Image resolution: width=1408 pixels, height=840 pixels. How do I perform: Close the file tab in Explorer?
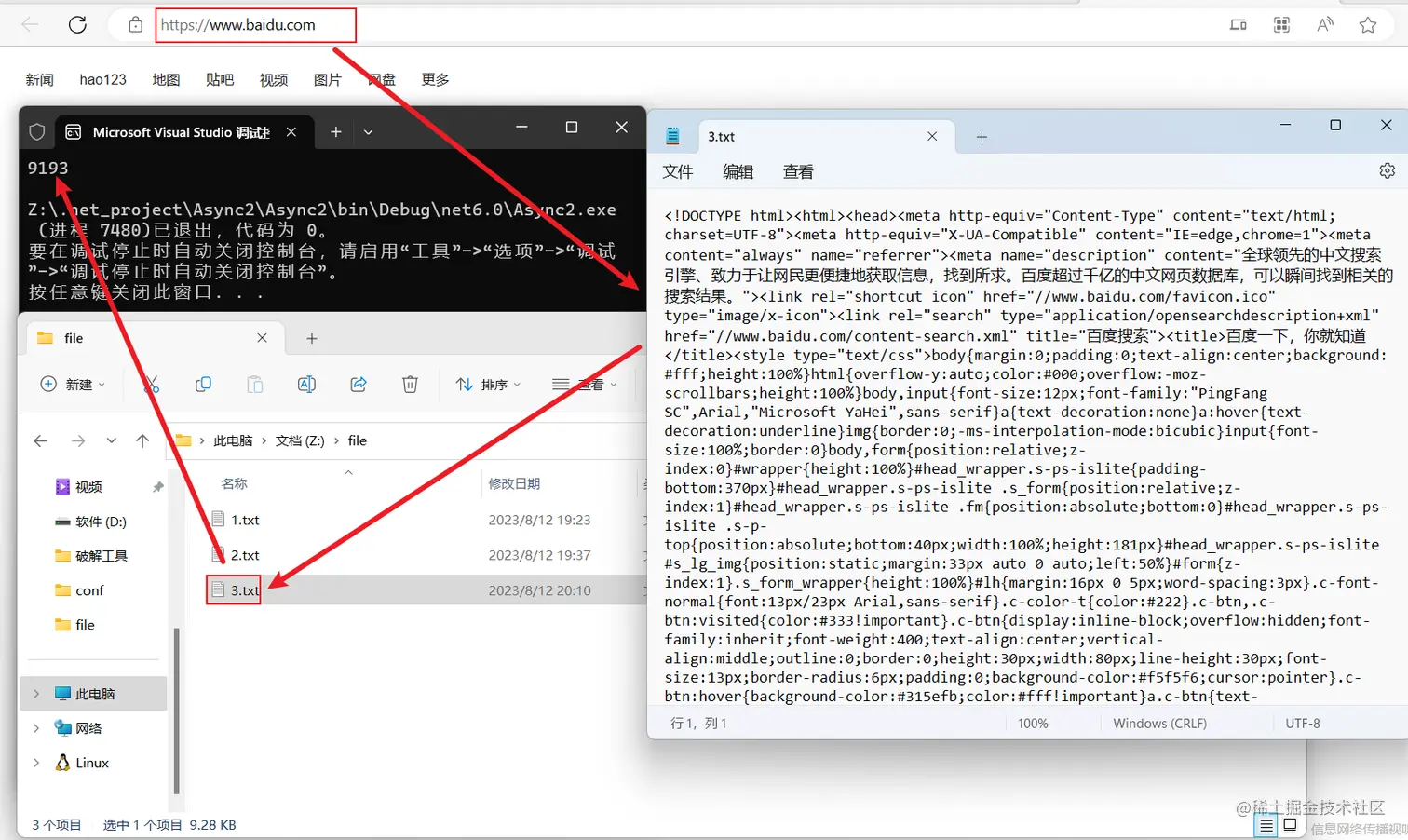[262, 338]
